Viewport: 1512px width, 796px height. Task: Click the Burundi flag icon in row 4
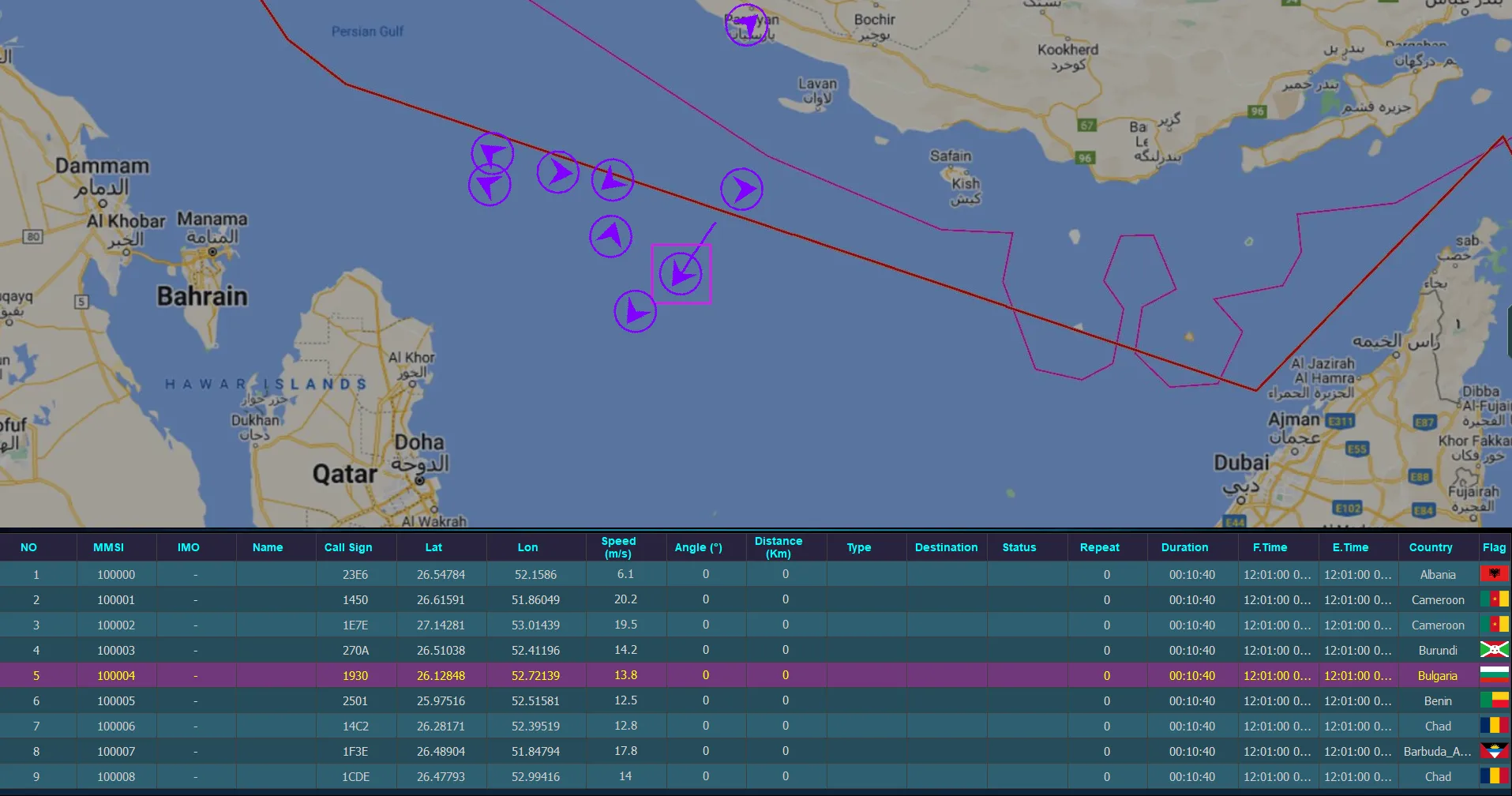[x=1494, y=650]
